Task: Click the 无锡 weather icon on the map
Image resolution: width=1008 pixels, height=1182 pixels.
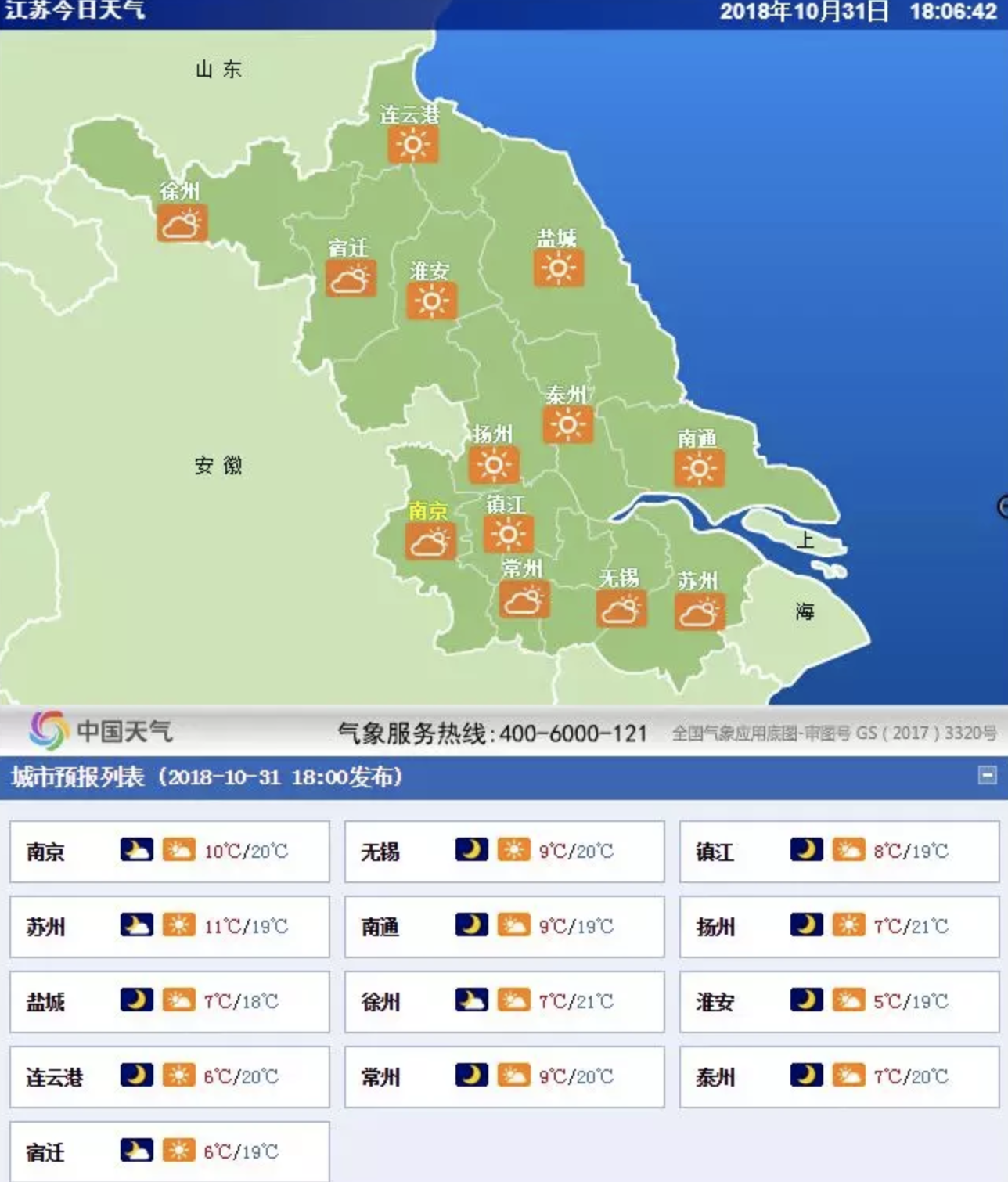Action: click(621, 609)
